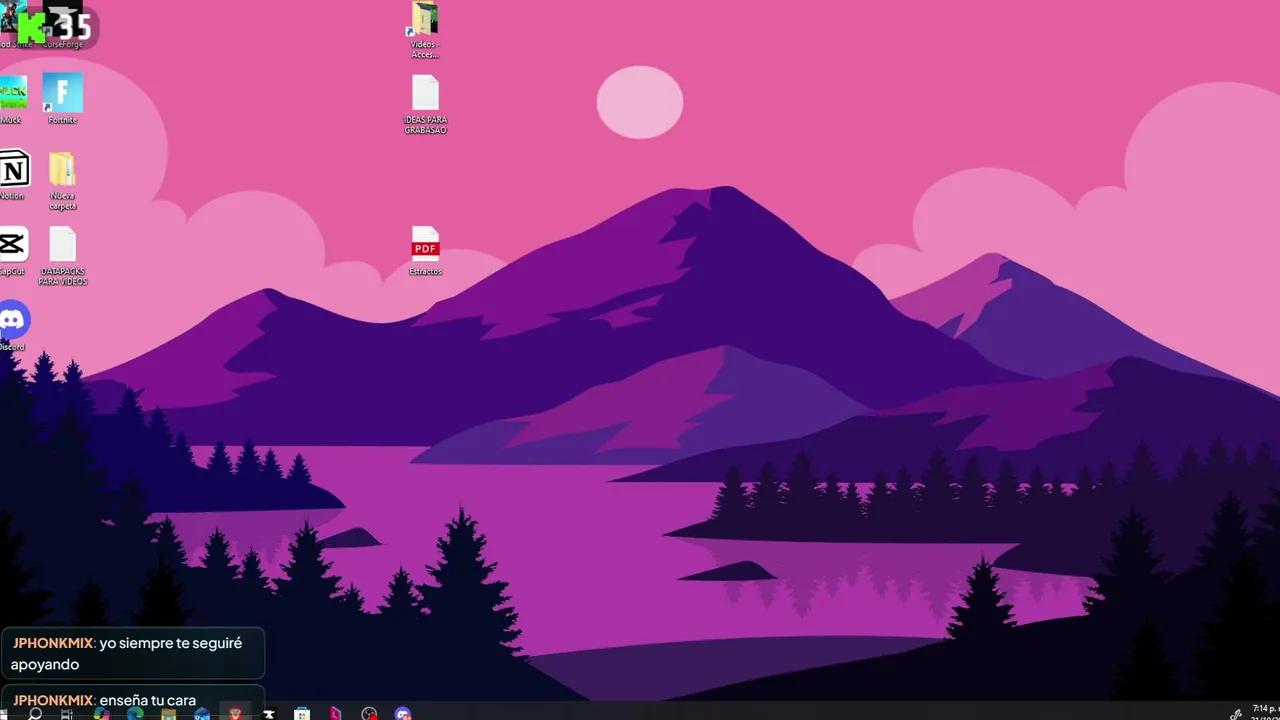Click the chat message "yo siempre te seguiré apoyando"
This screenshot has height=720, width=1280.
pyautogui.click(x=127, y=653)
